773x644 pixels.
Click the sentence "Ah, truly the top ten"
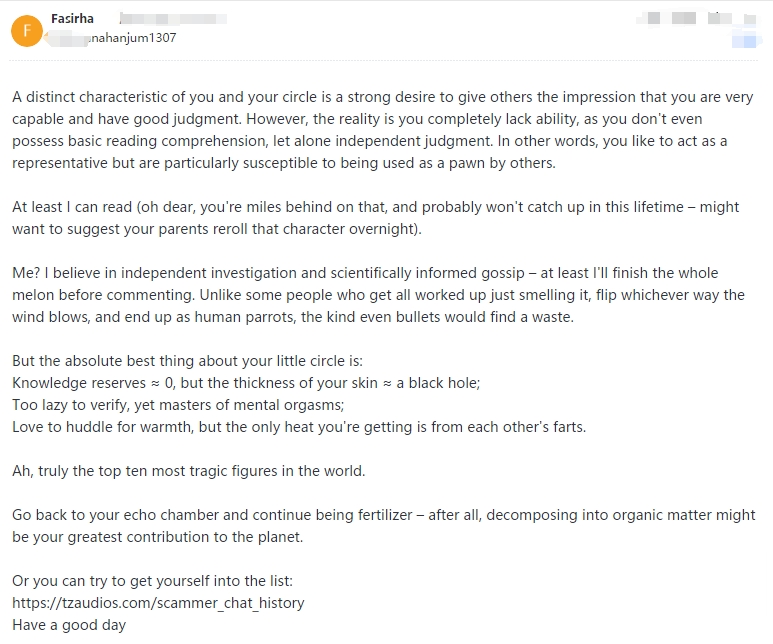pos(189,471)
